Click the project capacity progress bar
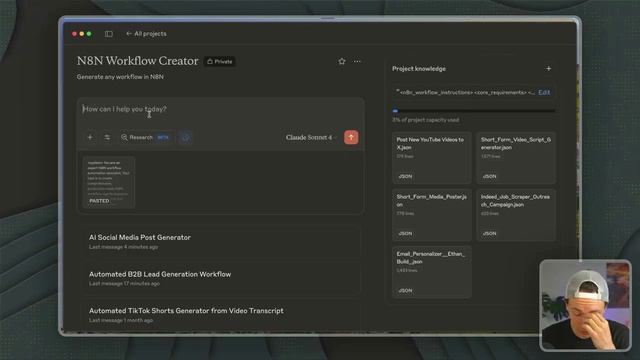Image resolution: width=640 pixels, height=360 pixels. (x=473, y=111)
